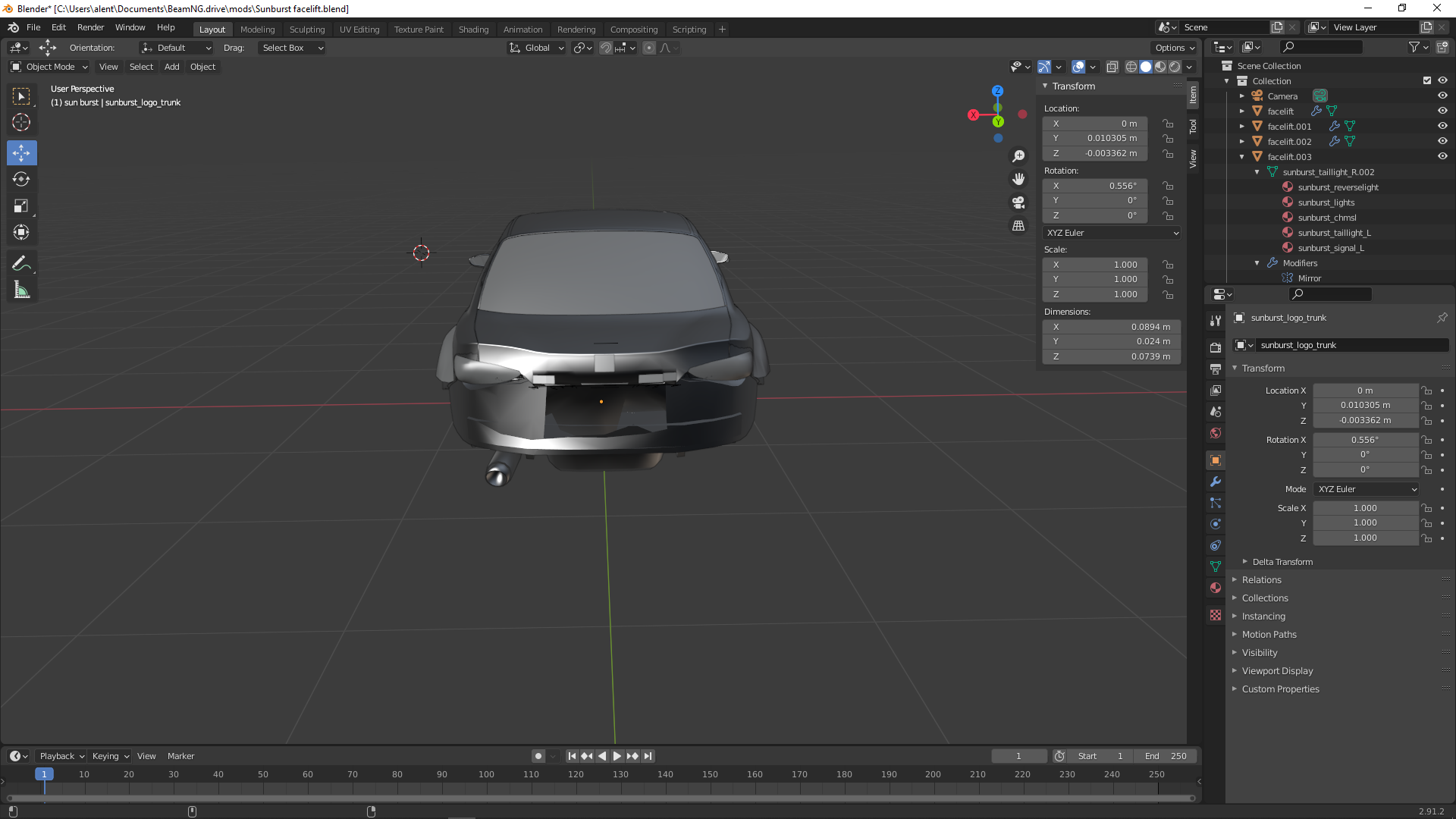Select the Cursor tool
The height and width of the screenshot is (819, 1456).
(21, 122)
